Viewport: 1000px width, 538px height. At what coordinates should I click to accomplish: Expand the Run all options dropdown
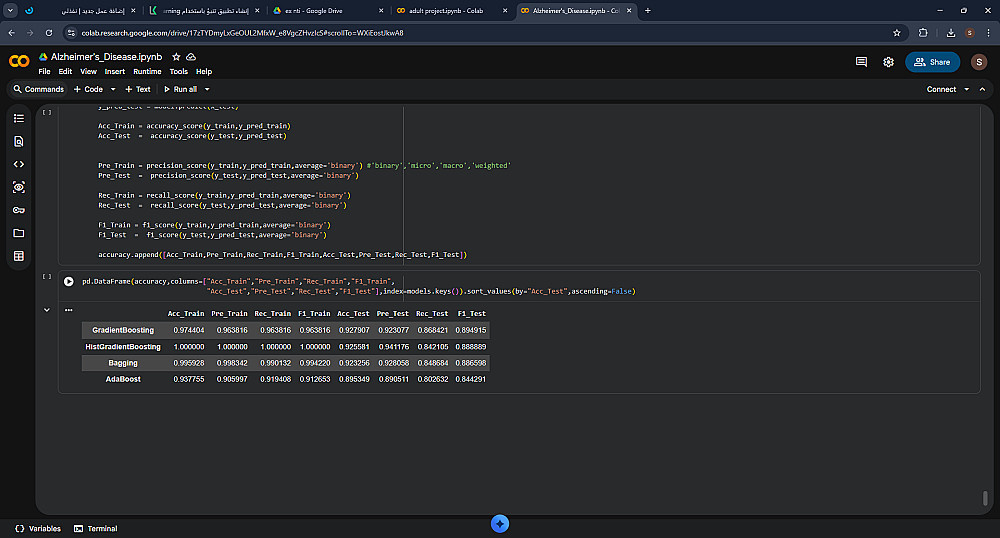(207, 89)
